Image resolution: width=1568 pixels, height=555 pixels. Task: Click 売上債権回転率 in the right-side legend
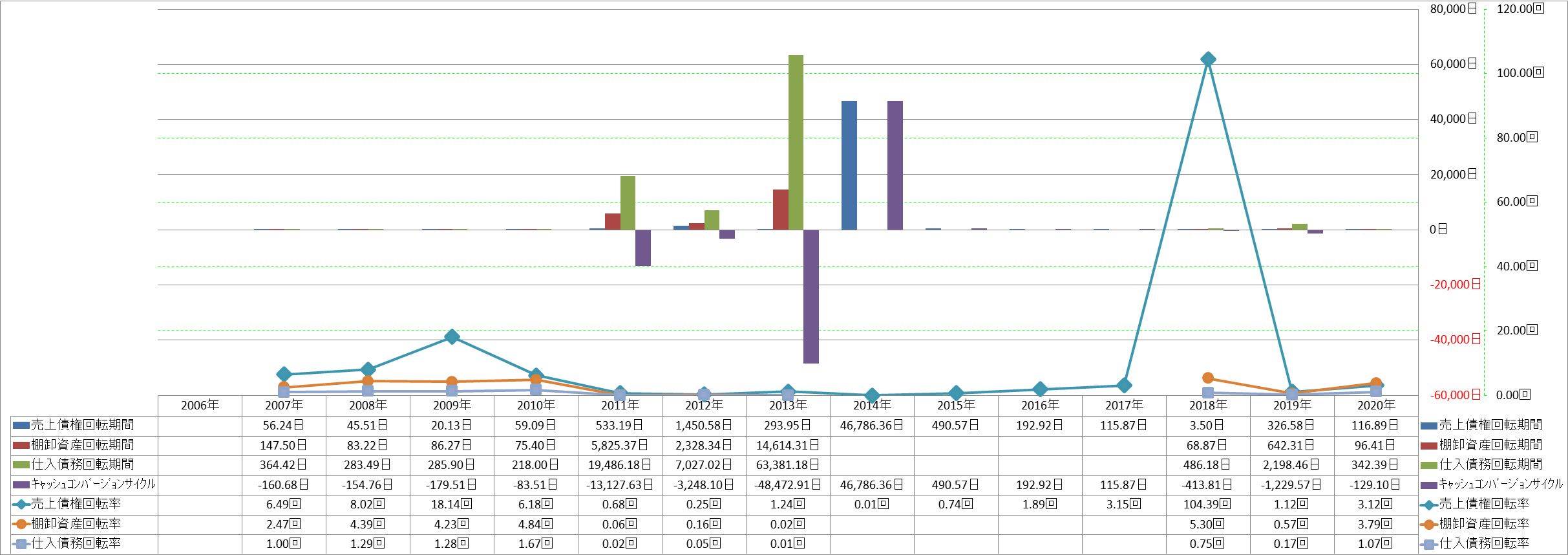tap(1484, 504)
